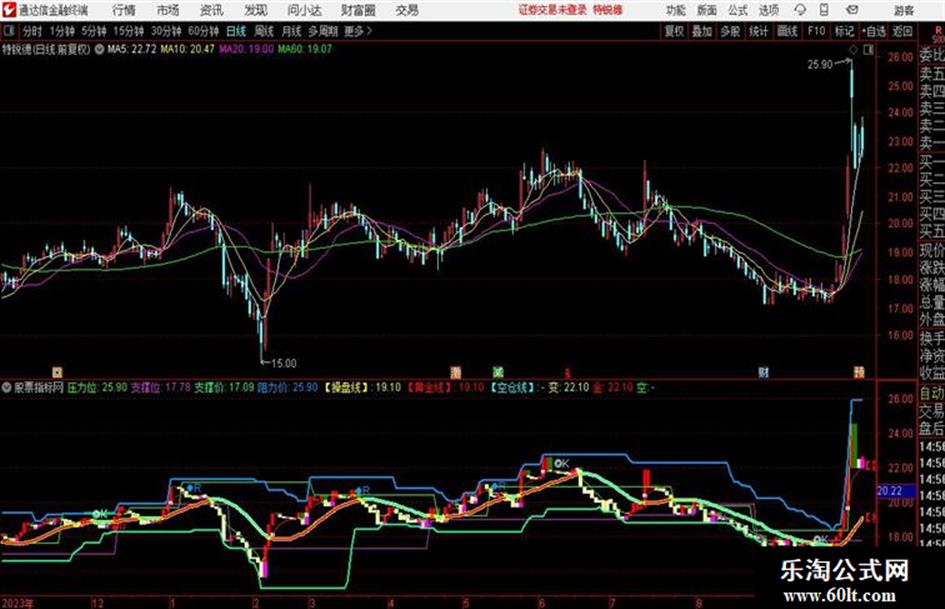The height and width of the screenshot is (609, 945).
Task: Click the MA60: 19.07 indicator value
Action: coord(304,49)
